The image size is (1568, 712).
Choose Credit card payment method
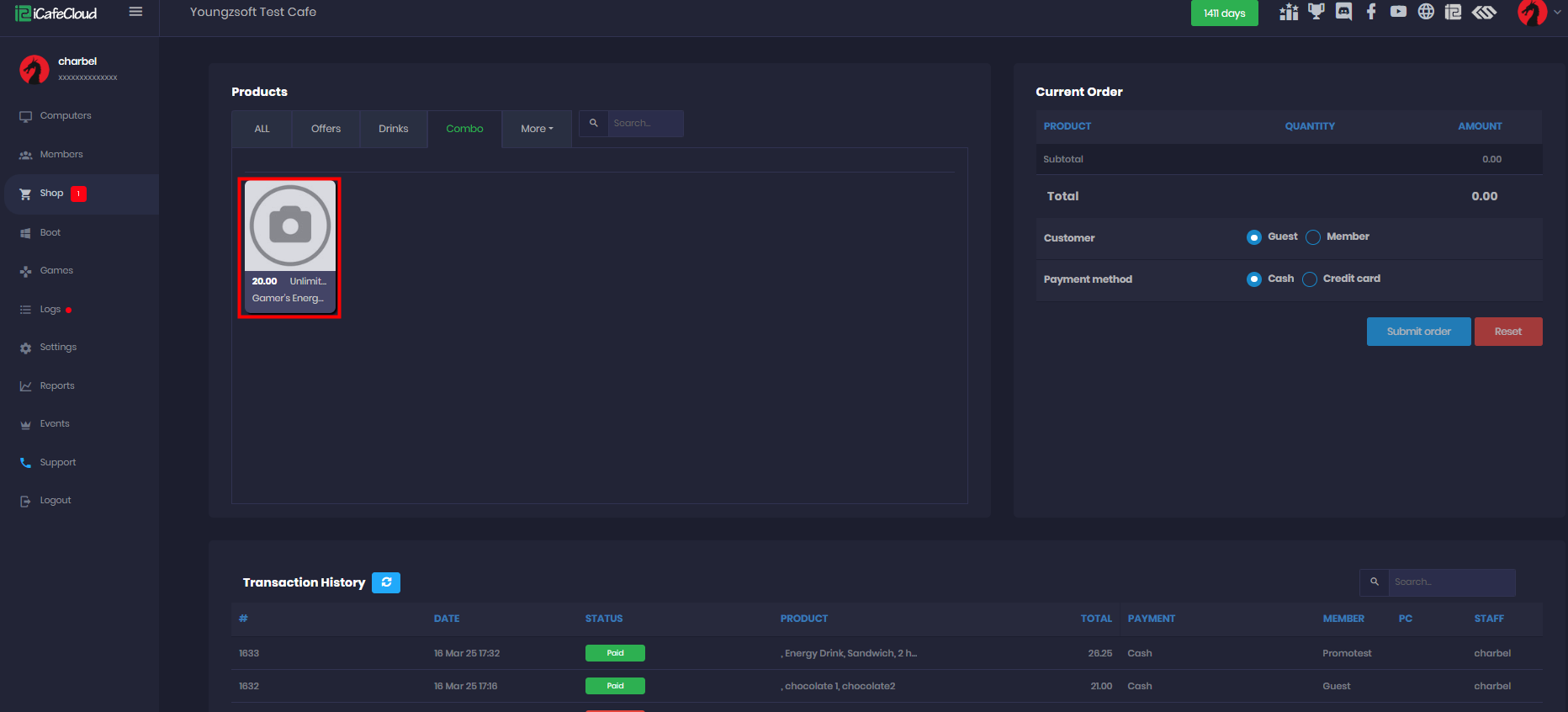[x=1310, y=279]
